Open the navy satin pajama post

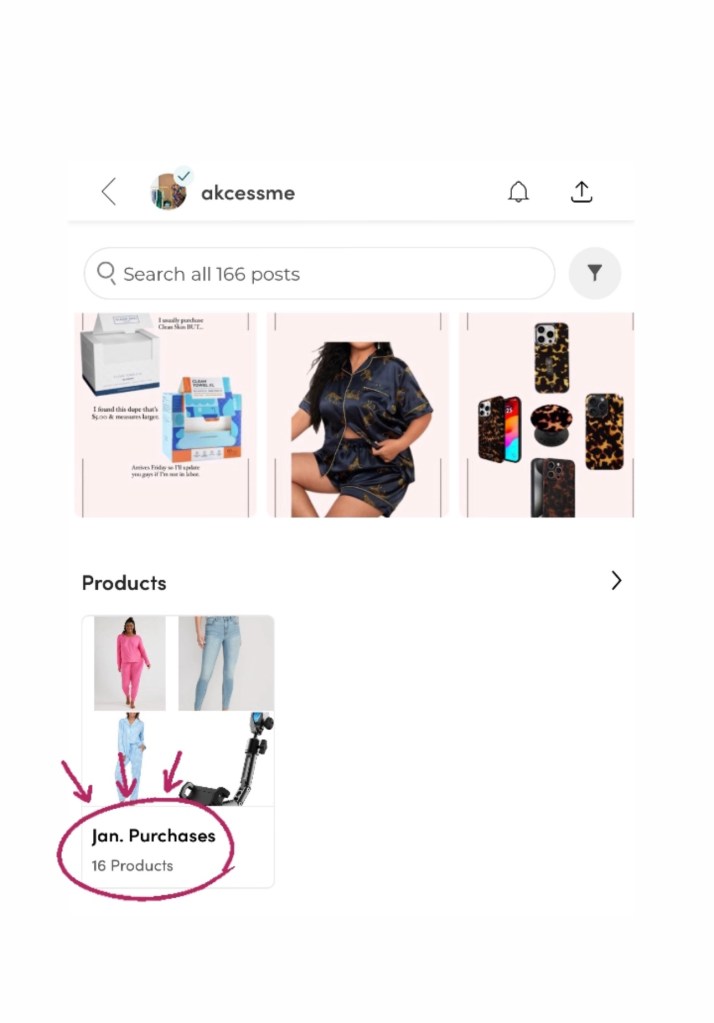(358, 415)
